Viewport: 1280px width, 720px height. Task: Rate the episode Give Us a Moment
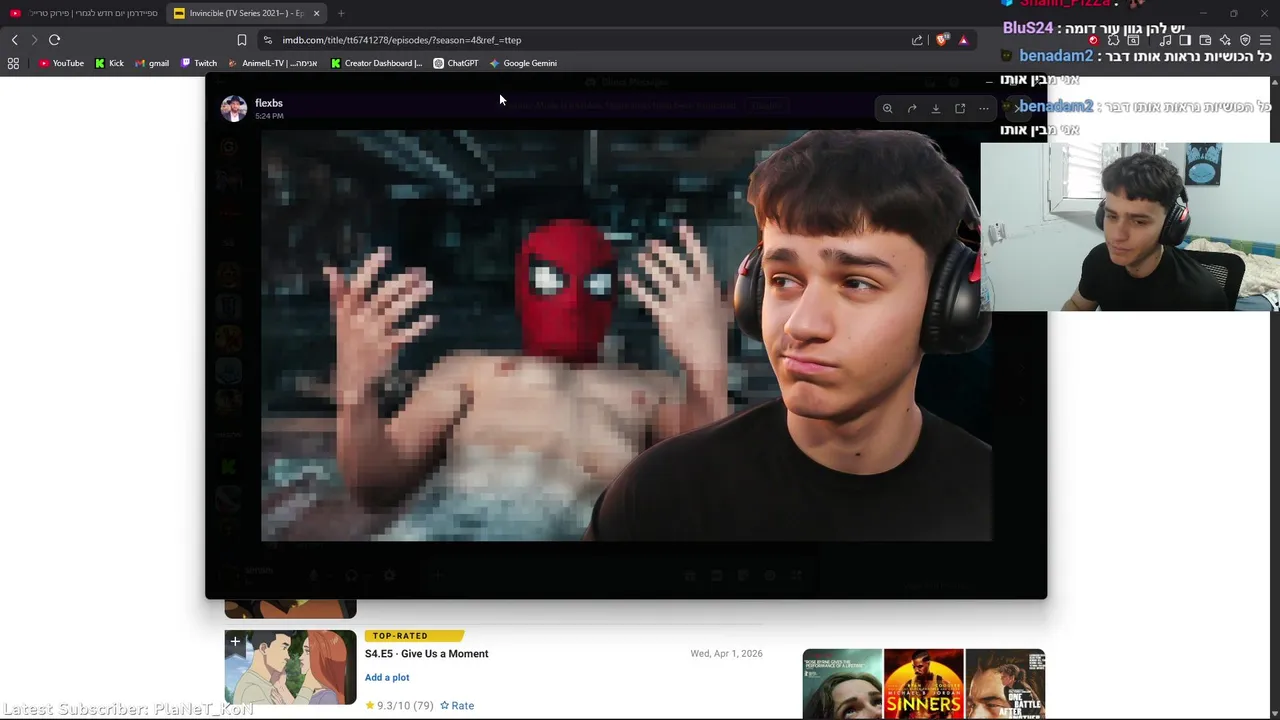pyautogui.click(x=457, y=705)
